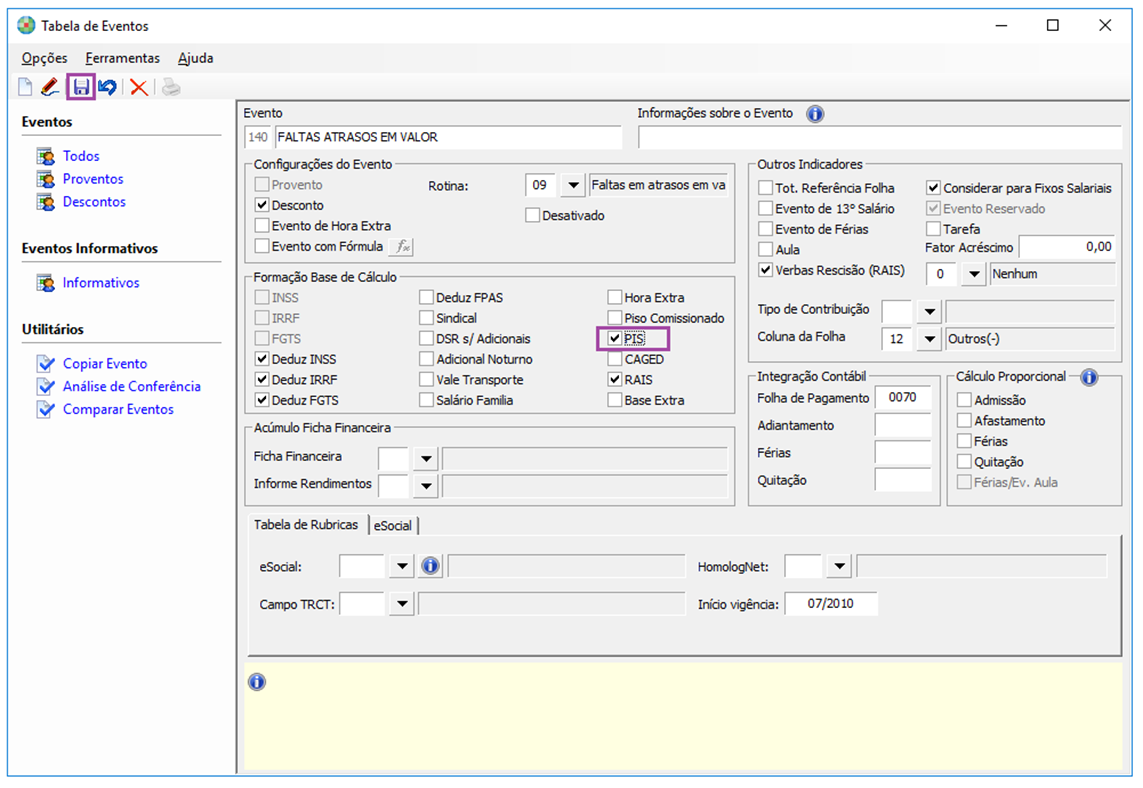Click the printer icon in the toolbar
The width and height of the screenshot is (1143, 788).
point(171,87)
